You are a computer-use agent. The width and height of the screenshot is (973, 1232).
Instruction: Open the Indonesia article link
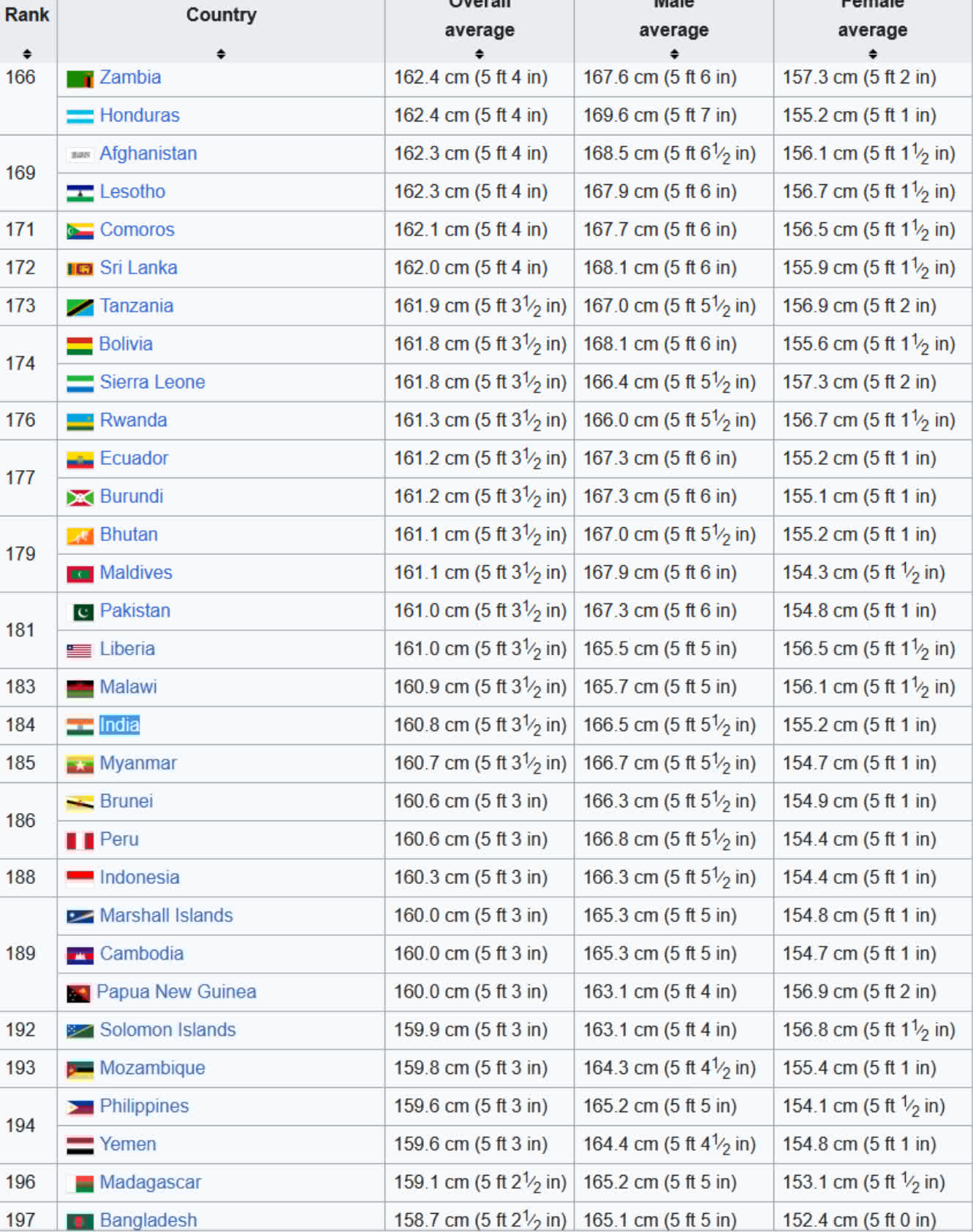pos(140,877)
